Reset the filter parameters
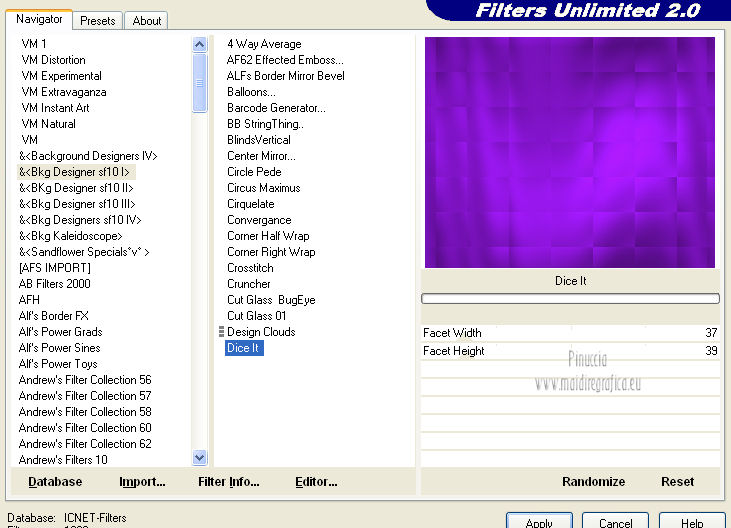 click(x=677, y=481)
